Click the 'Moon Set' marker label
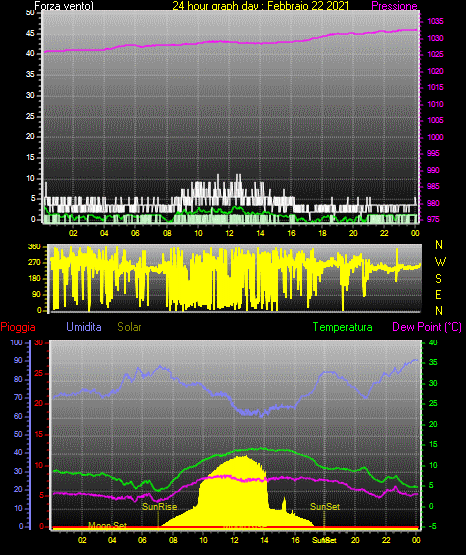Screen dimensions: 466x555 [x=107, y=525]
